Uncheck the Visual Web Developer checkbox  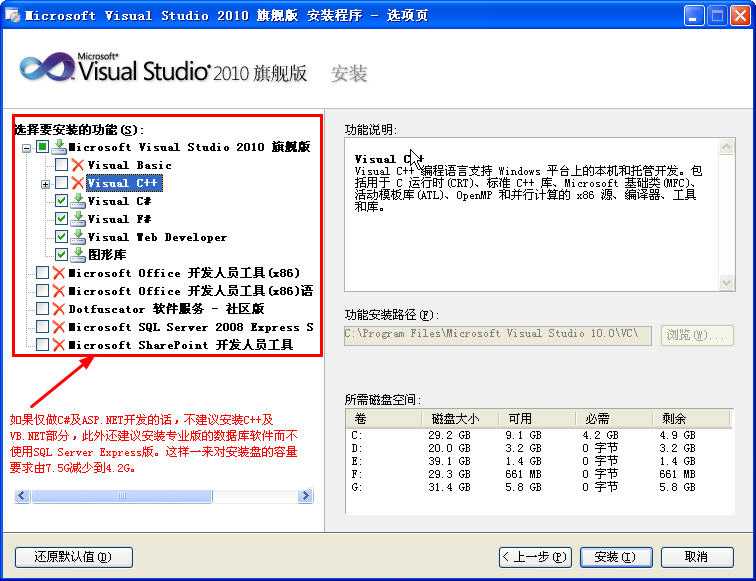[61, 236]
